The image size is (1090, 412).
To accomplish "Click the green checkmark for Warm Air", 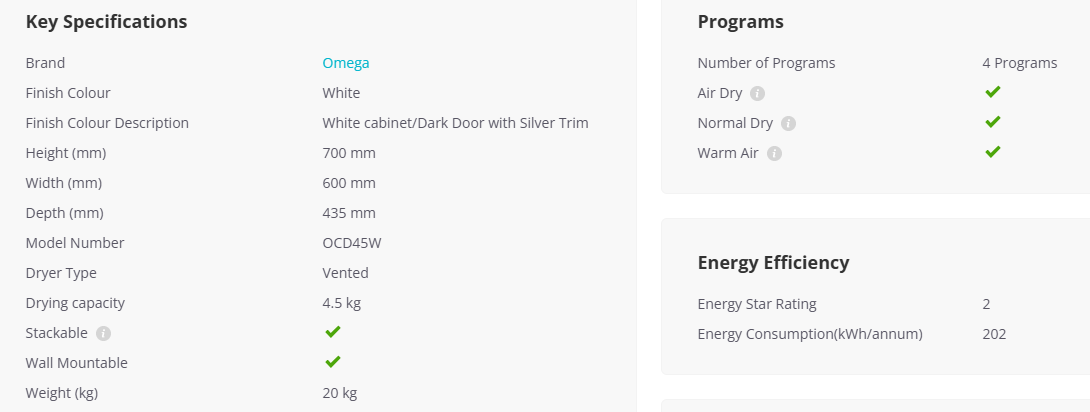I will [x=993, y=151].
